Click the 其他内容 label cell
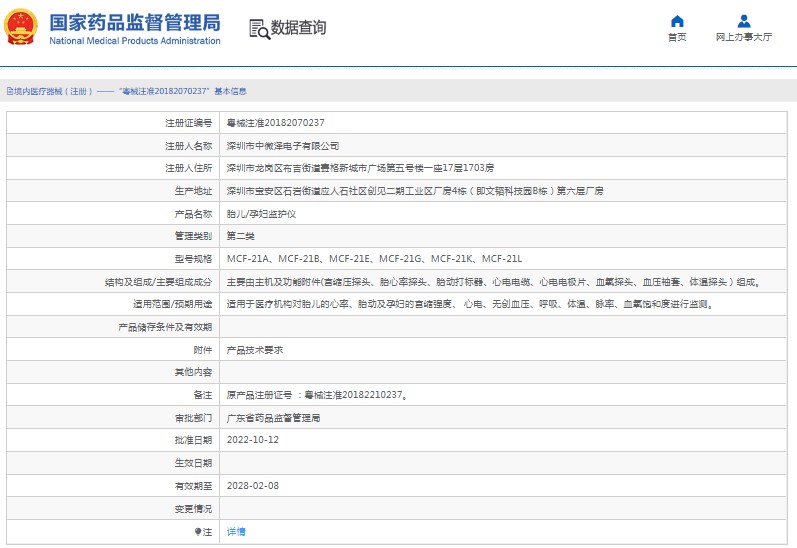Image resolution: width=797 pixels, height=548 pixels. click(x=113, y=372)
